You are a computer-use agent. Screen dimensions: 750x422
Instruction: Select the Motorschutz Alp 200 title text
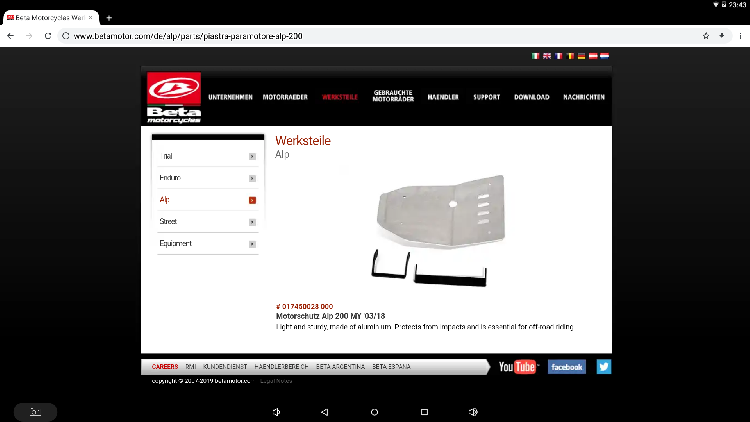click(x=330, y=316)
